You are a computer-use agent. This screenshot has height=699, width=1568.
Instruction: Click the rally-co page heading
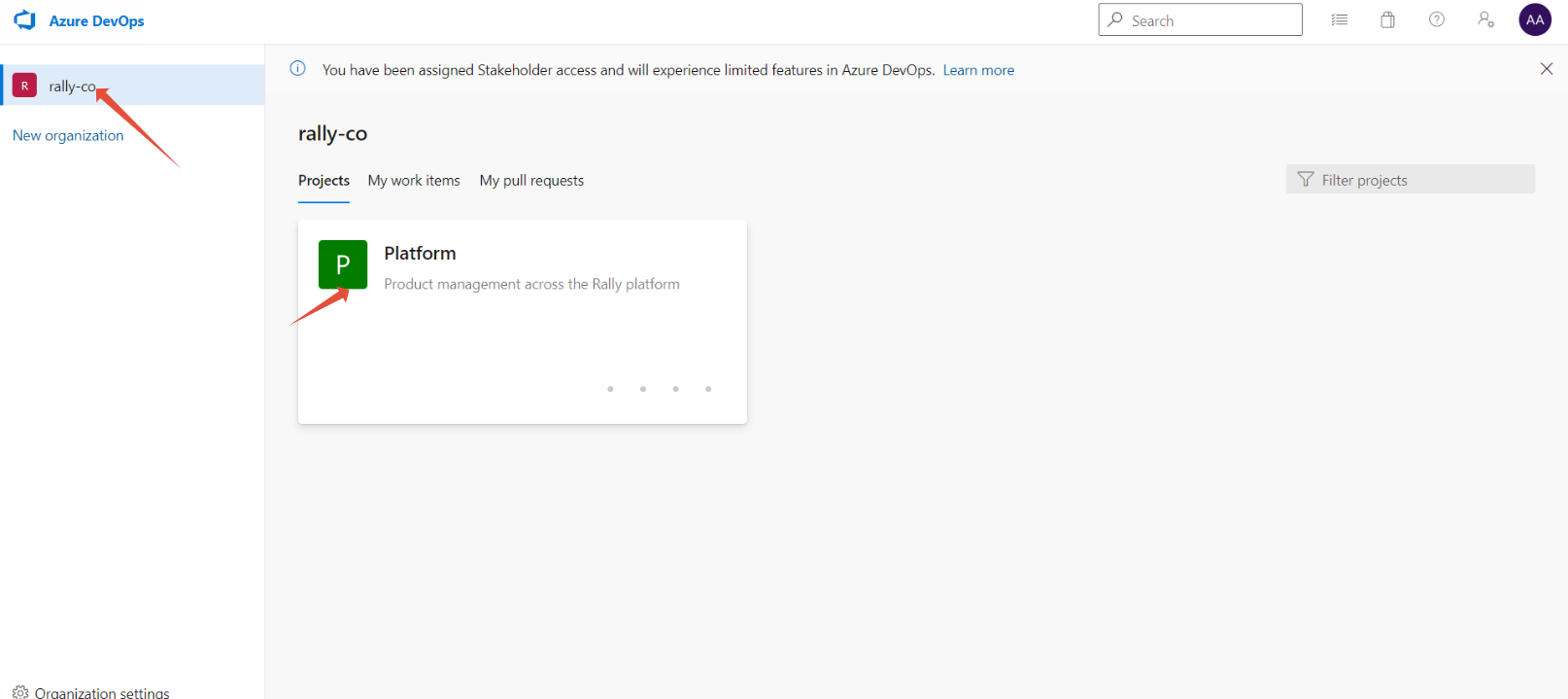(x=332, y=134)
